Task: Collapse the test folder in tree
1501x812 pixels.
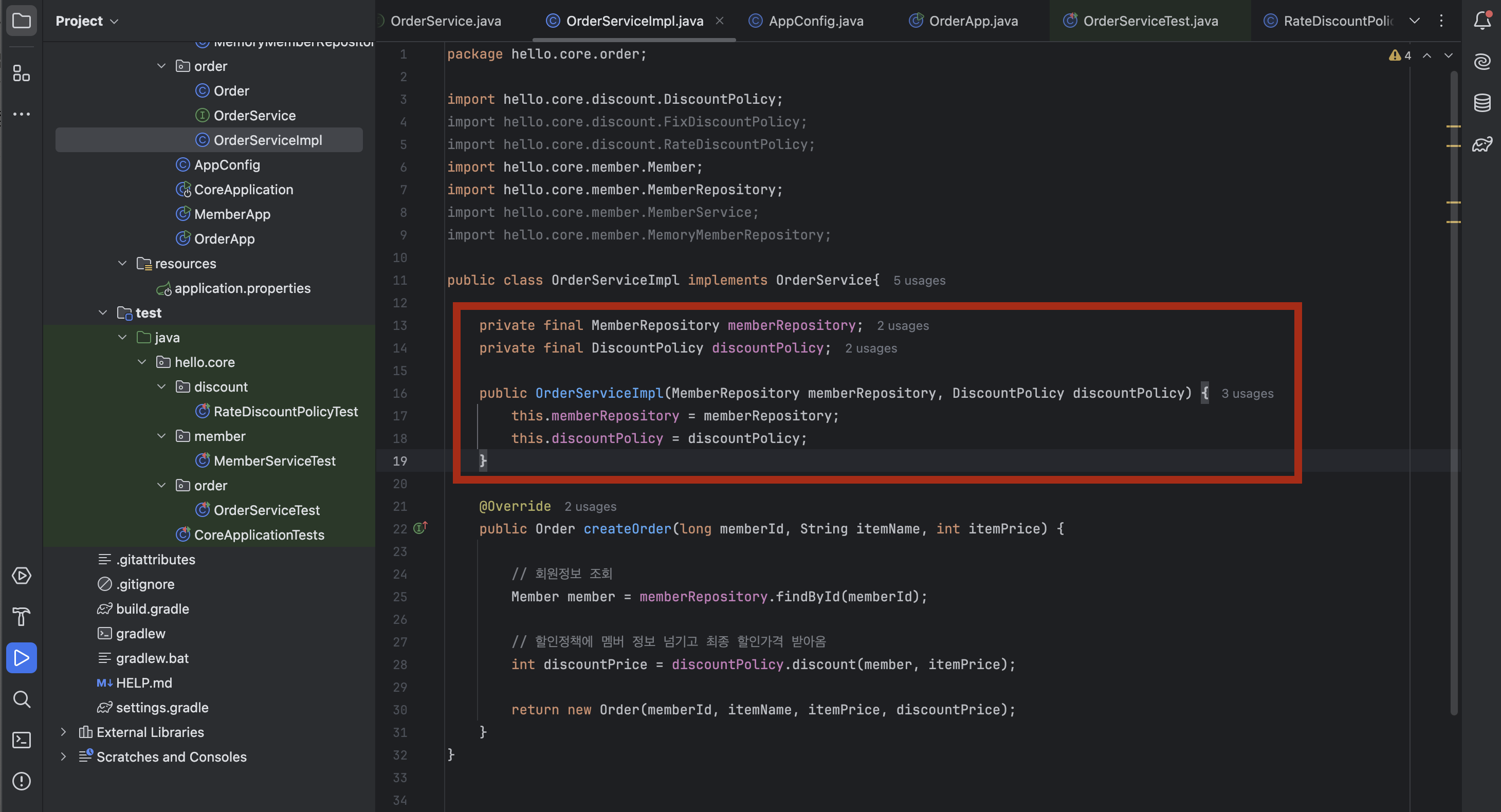Action: coord(103,313)
